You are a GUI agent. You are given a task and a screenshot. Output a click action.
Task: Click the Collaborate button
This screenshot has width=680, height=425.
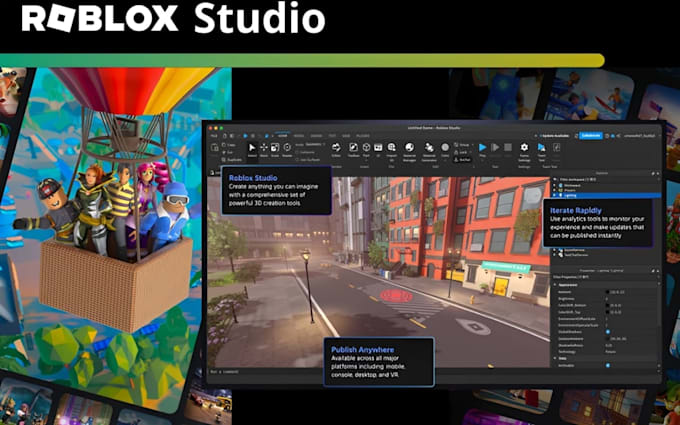click(591, 136)
